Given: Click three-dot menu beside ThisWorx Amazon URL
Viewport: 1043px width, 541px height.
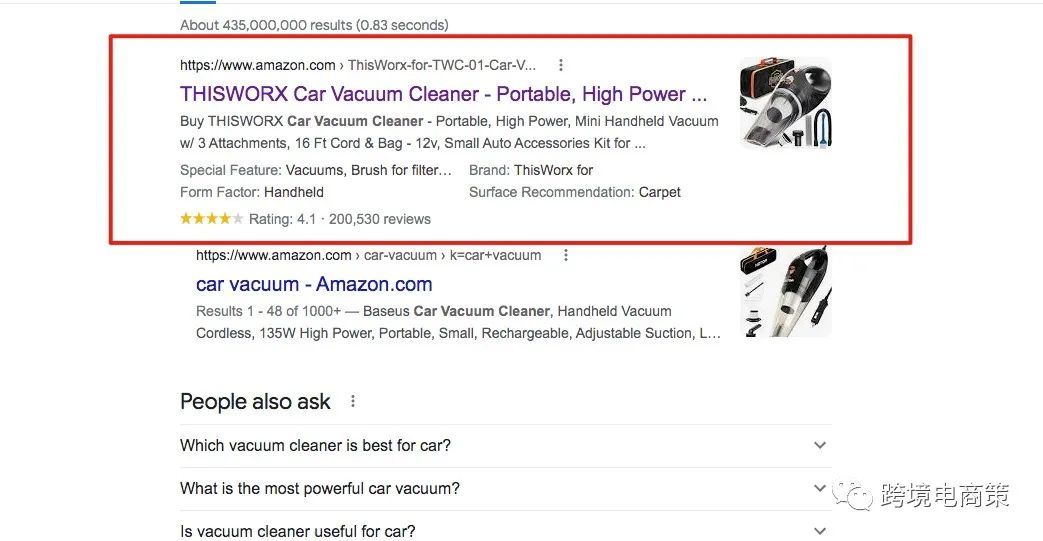Looking at the screenshot, I should [x=561, y=65].
